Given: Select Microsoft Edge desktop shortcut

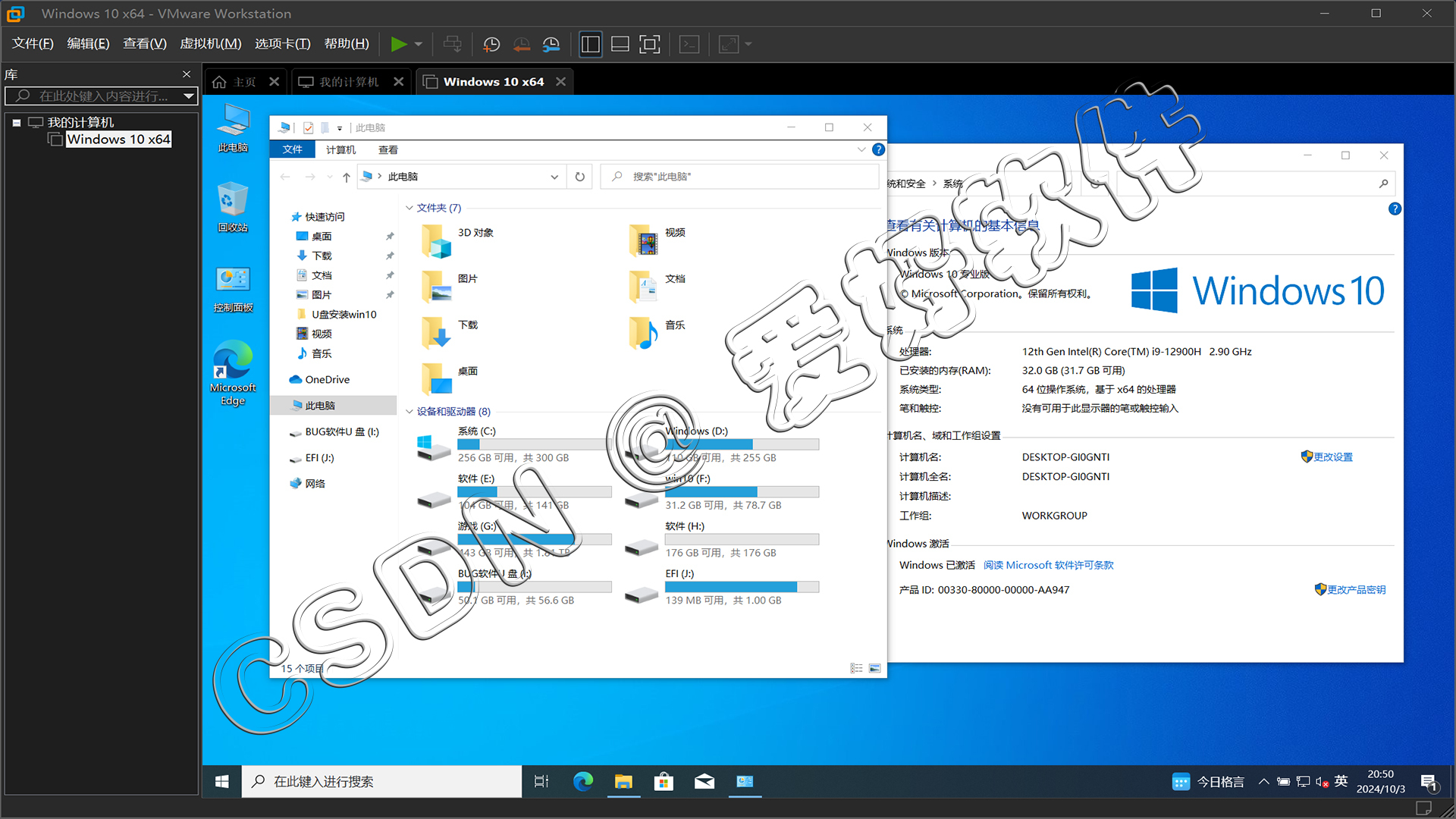Looking at the screenshot, I should pos(233,373).
